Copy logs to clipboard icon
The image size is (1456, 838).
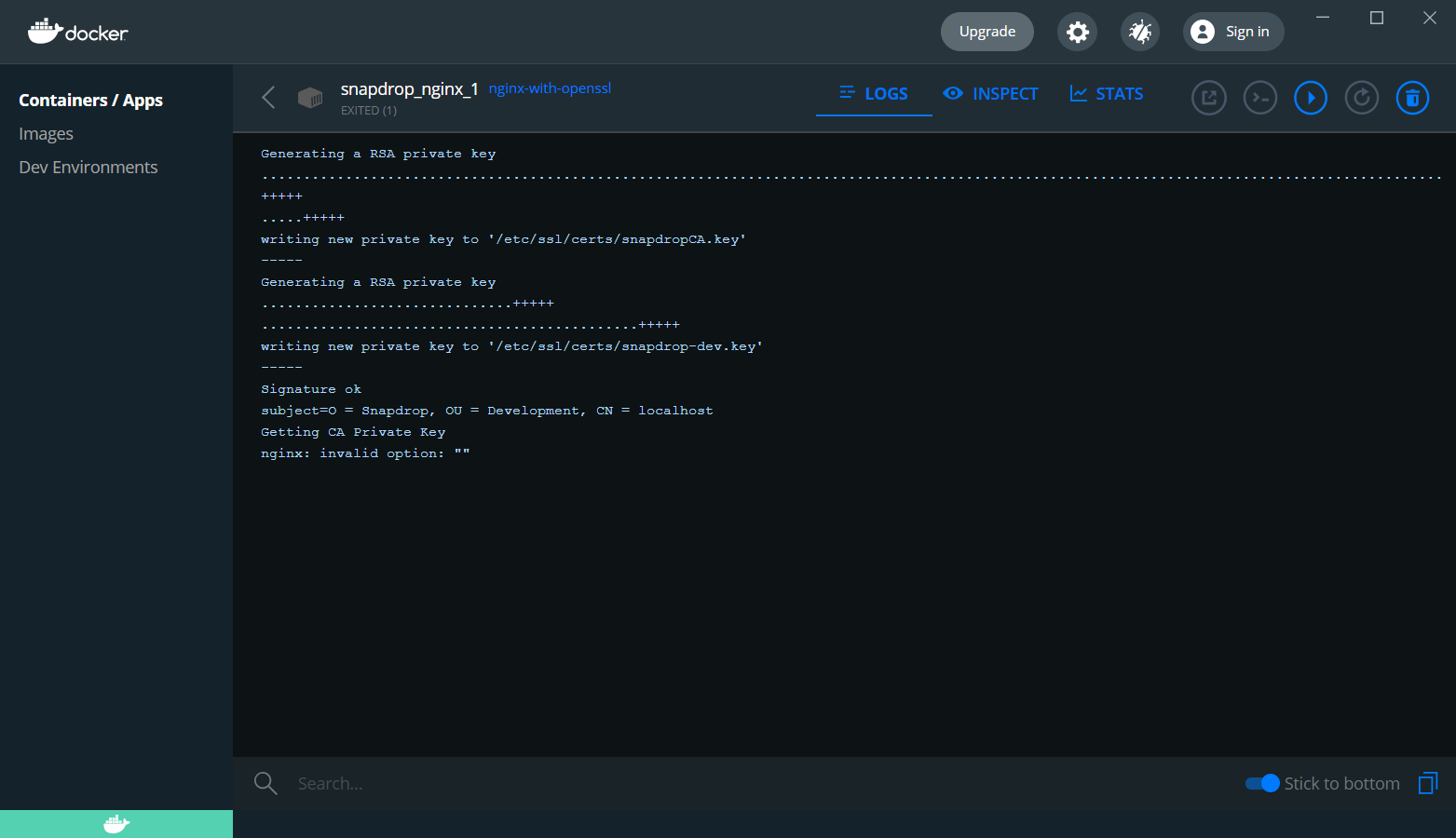click(x=1428, y=783)
